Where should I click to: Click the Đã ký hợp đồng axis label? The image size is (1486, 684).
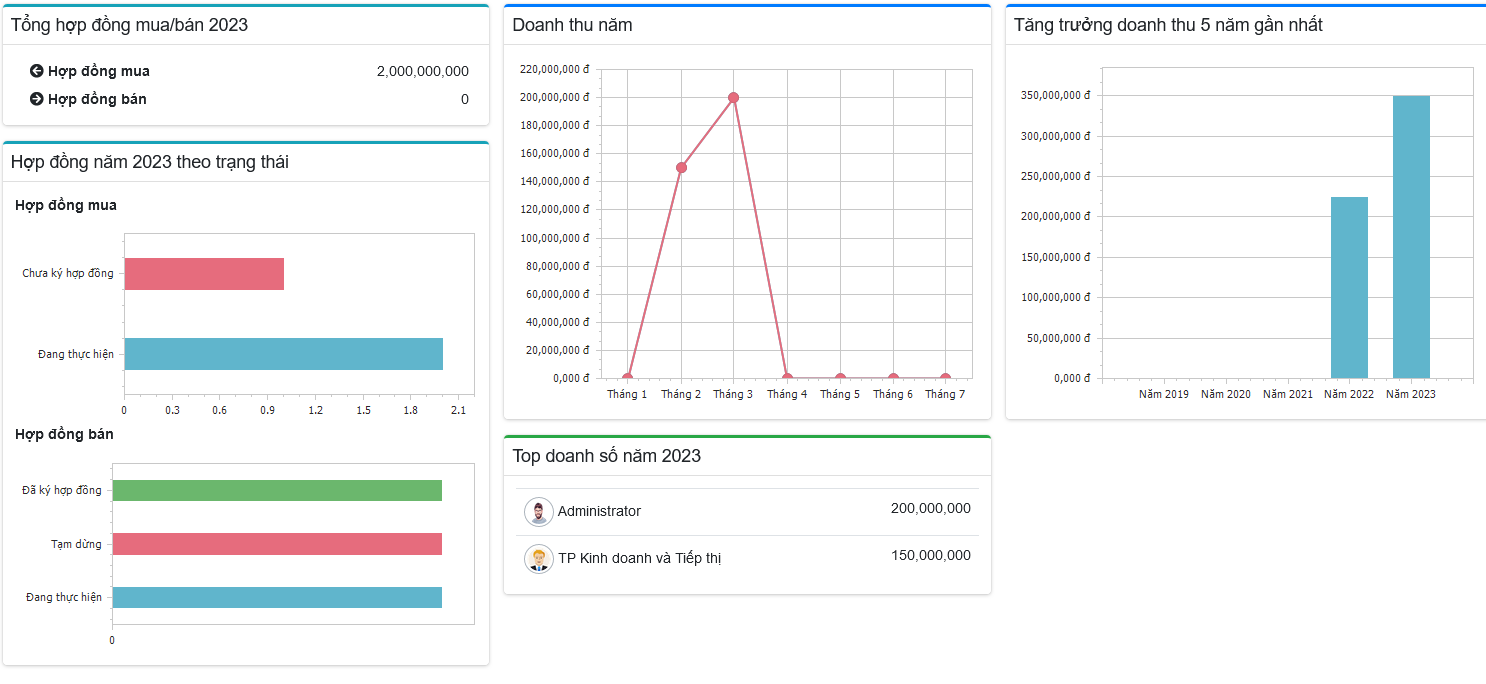click(62, 490)
